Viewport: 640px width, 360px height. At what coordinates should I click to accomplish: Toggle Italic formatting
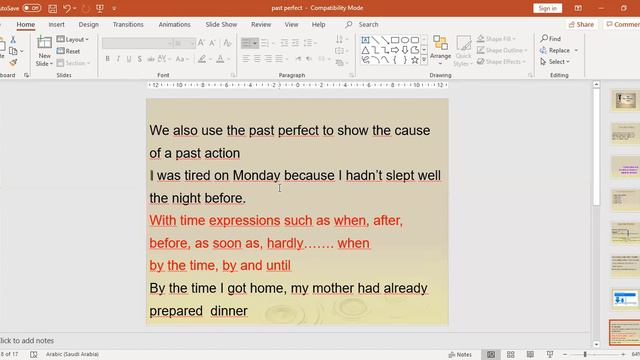118,59
